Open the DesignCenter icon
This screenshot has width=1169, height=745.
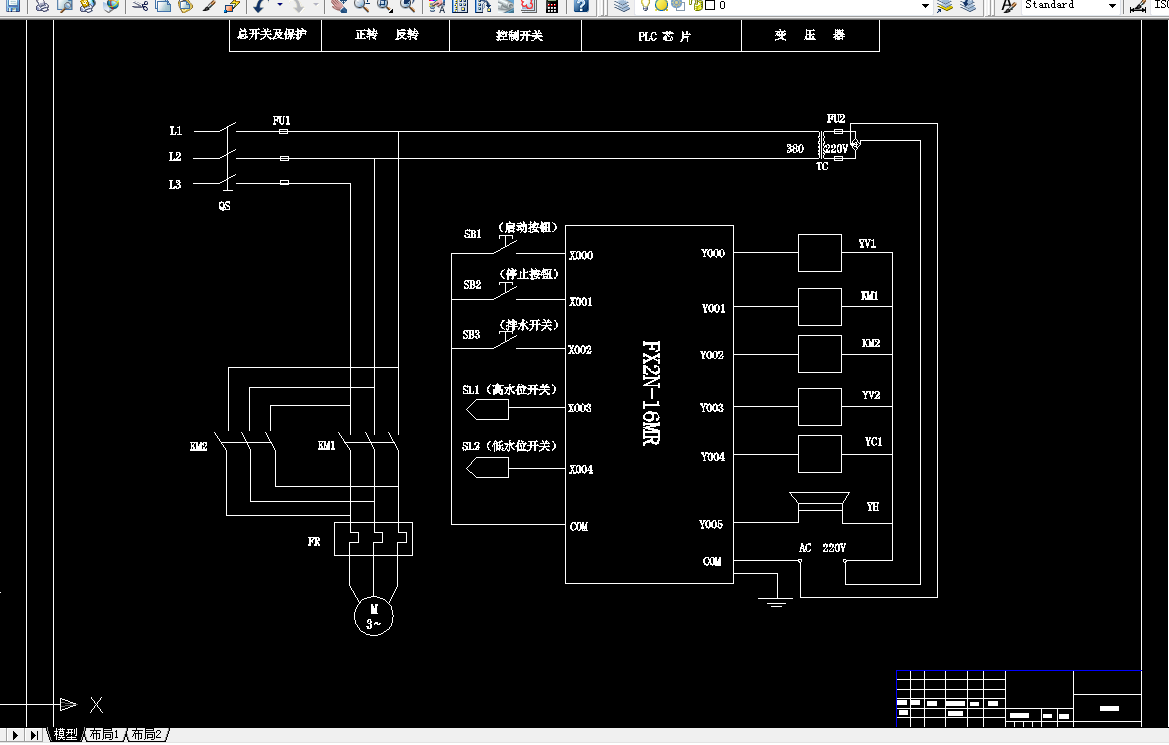460,6
